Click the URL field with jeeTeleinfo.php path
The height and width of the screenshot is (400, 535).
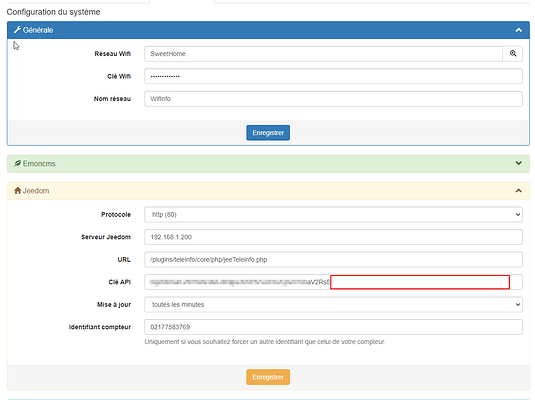coord(333,259)
